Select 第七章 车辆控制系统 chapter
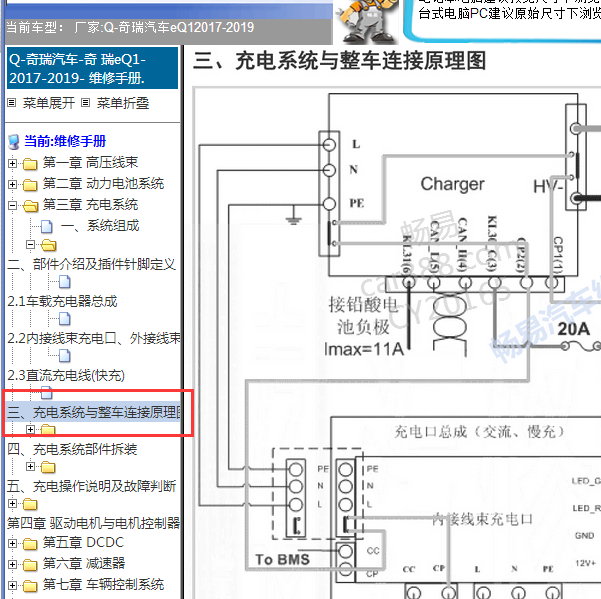This screenshot has width=601, height=599. (x=103, y=584)
